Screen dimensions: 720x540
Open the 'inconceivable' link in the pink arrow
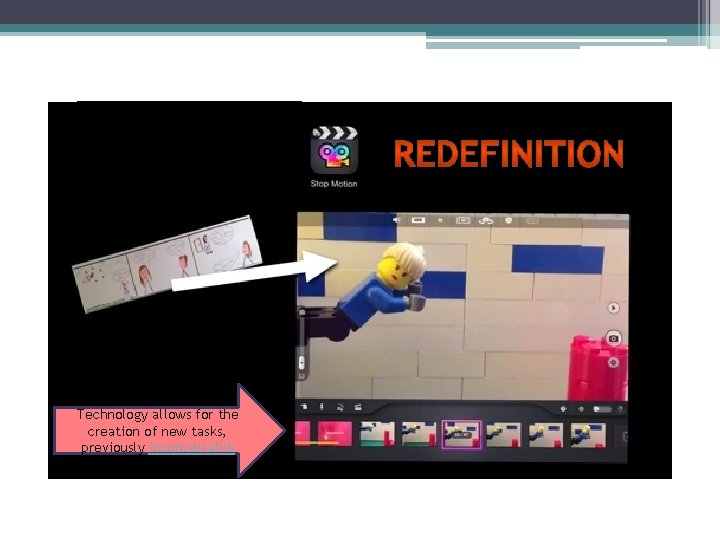tap(192, 447)
